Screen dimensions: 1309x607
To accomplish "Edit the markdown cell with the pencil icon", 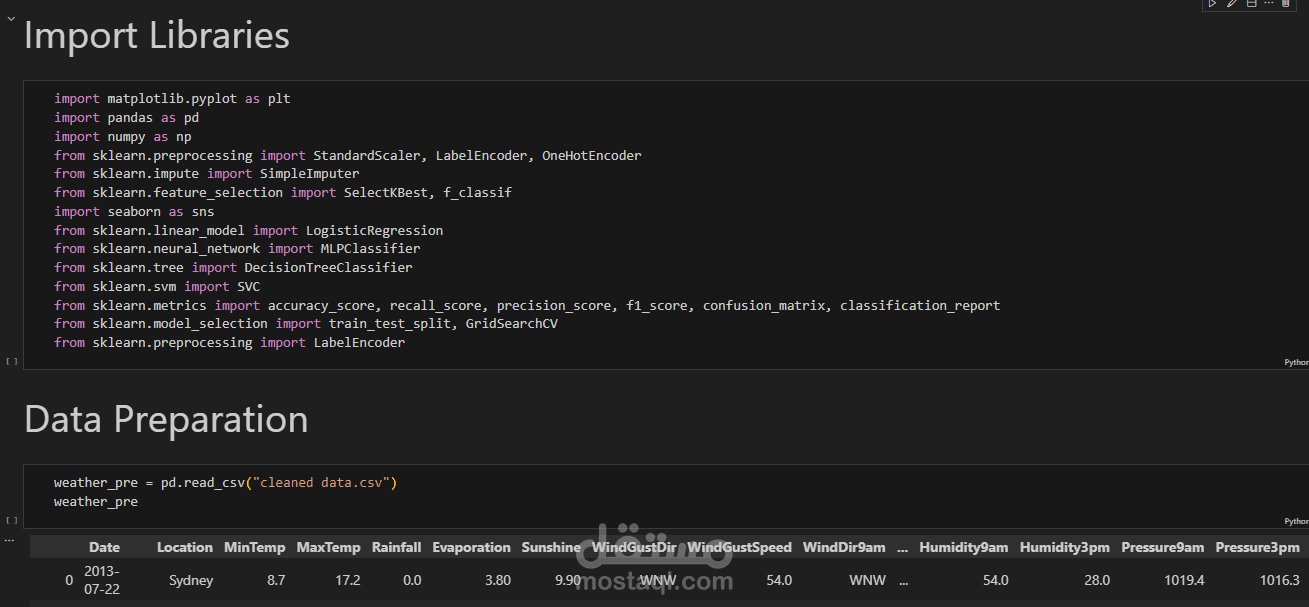I will coord(1232,4).
